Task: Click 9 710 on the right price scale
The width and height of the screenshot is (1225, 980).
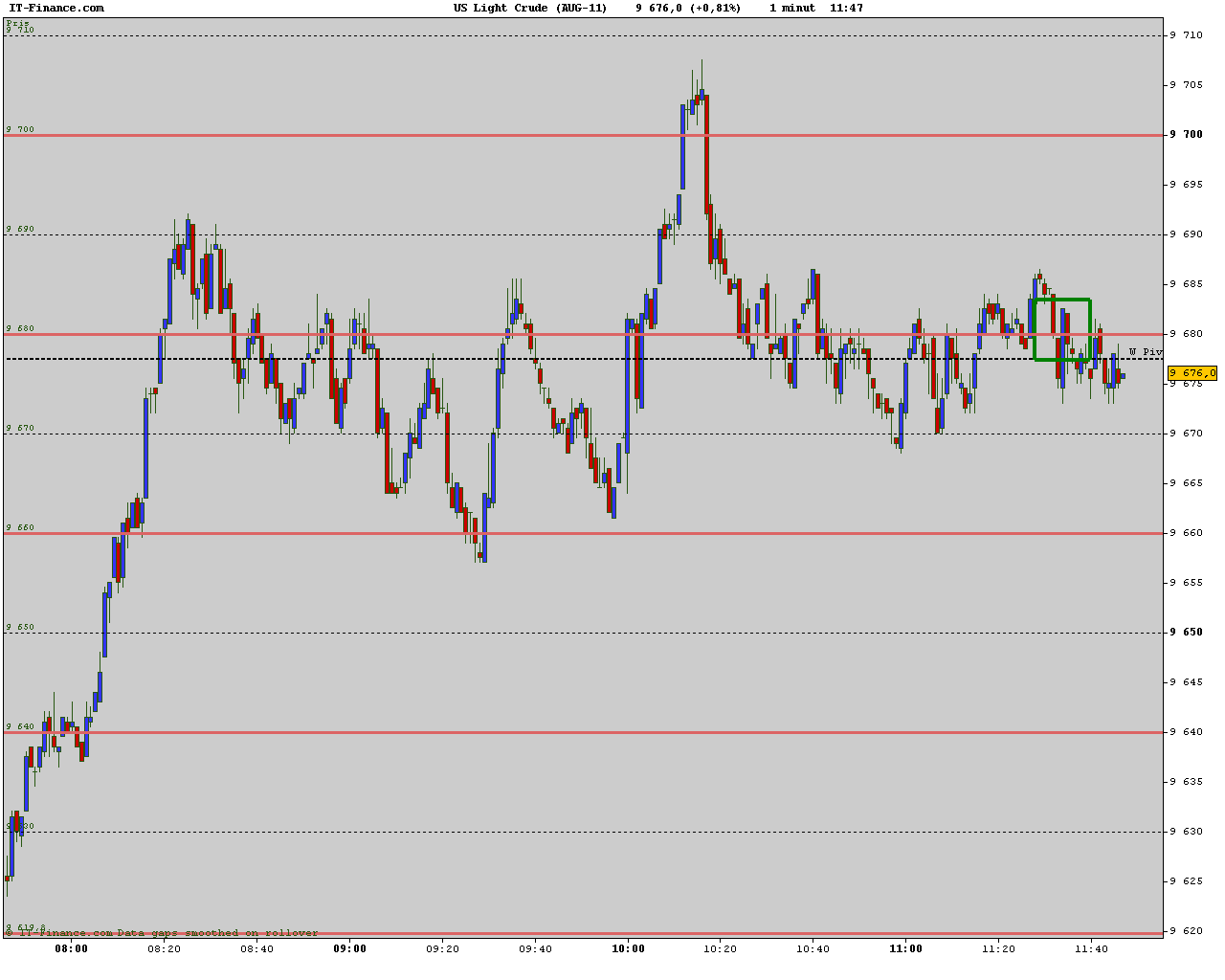Action: (x=1186, y=35)
